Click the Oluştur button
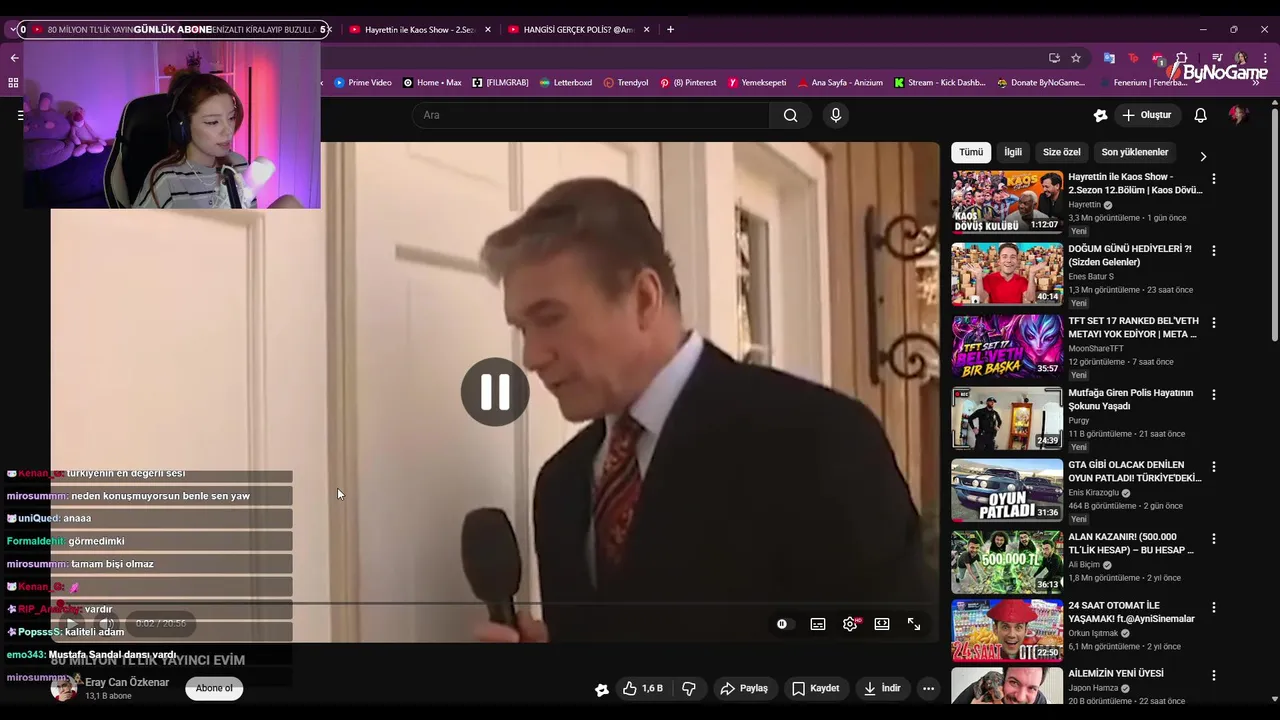The height and width of the screenshot is (720, 1280). point(1147,115)
